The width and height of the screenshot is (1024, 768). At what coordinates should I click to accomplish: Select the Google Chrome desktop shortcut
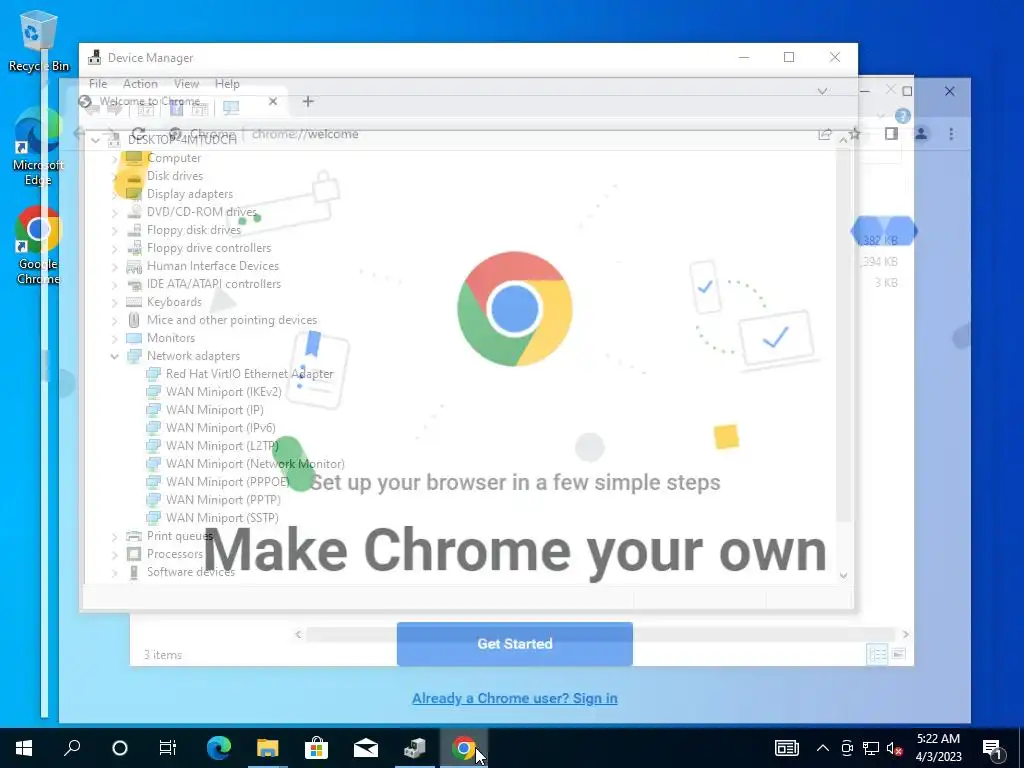coord(38,246)
